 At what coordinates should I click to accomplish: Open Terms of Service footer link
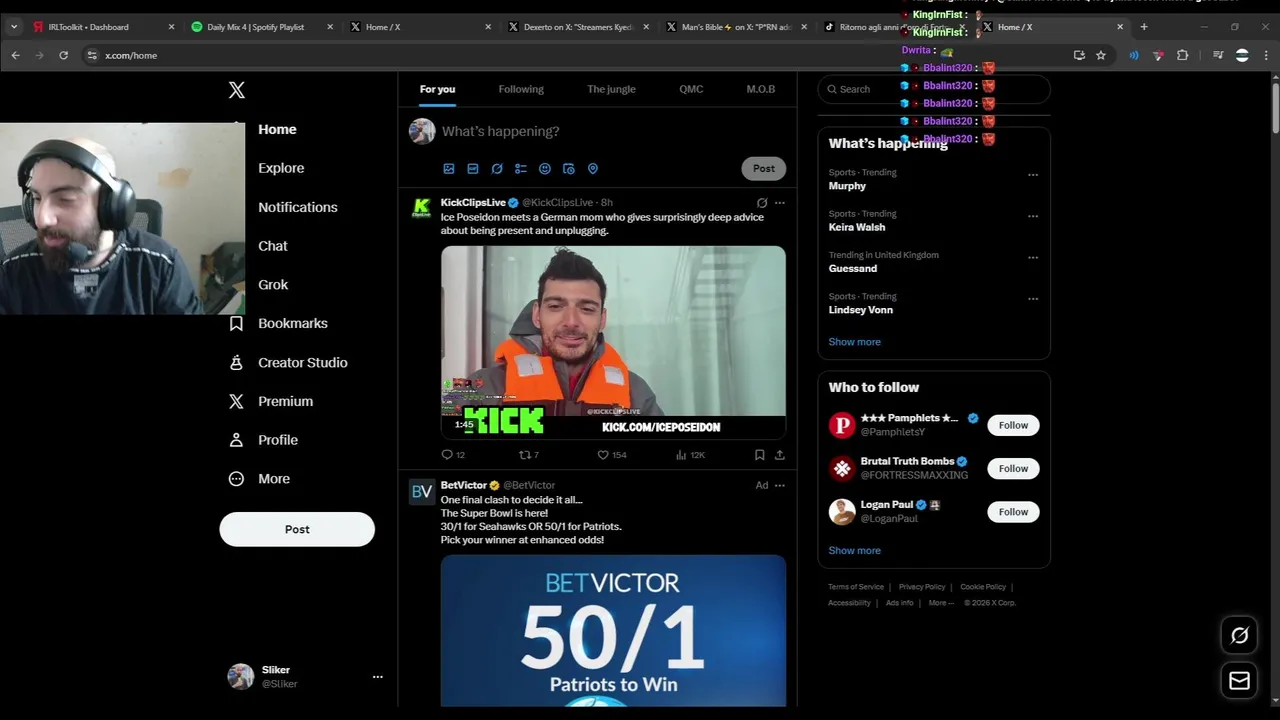coord(856,587)
